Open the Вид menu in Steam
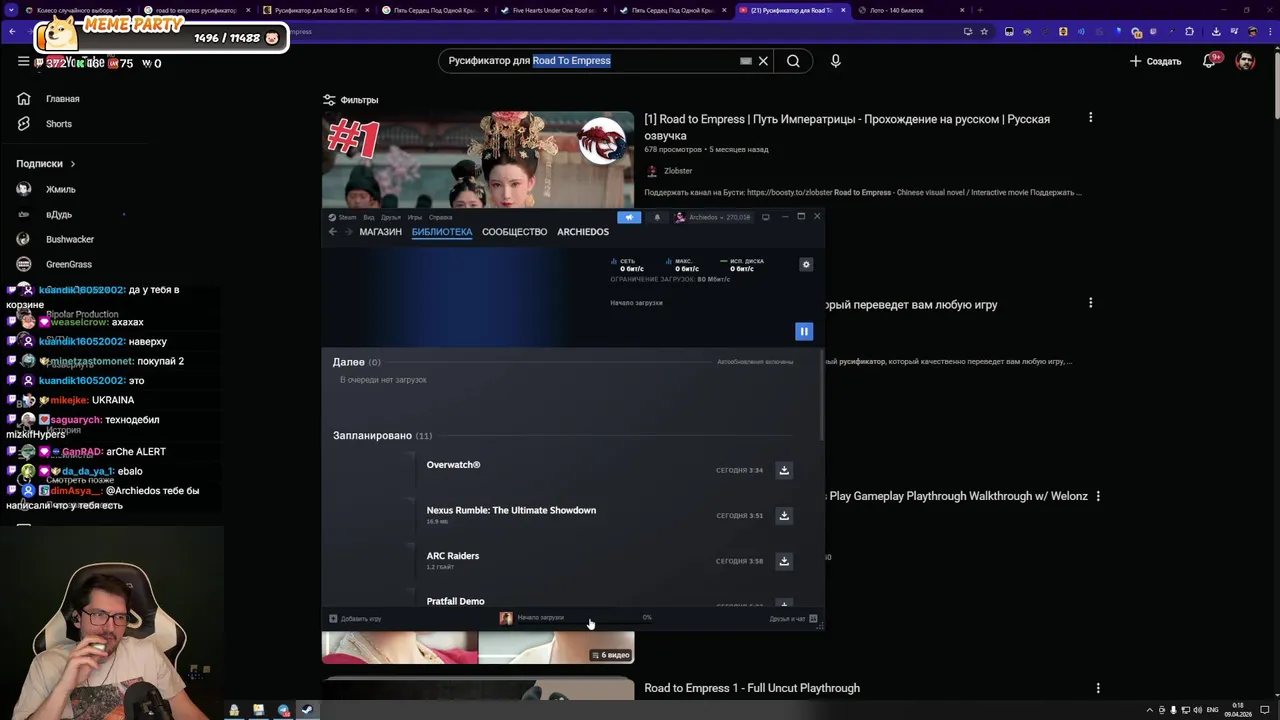 click(x=369, y=217)
